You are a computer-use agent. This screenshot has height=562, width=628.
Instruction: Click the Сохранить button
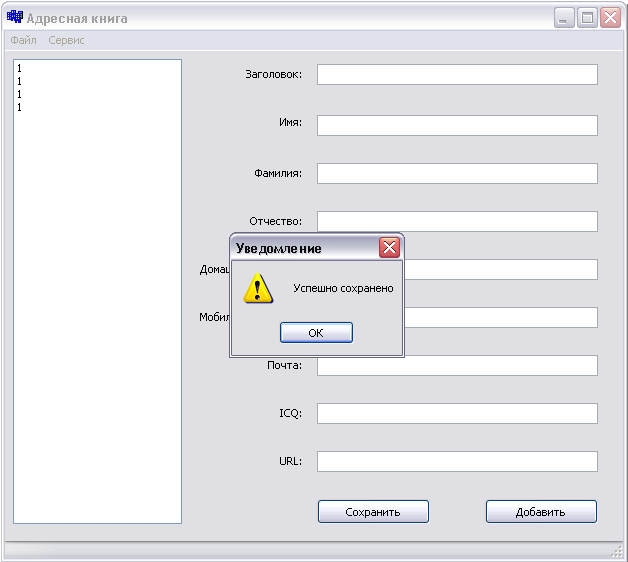(373, 512)
